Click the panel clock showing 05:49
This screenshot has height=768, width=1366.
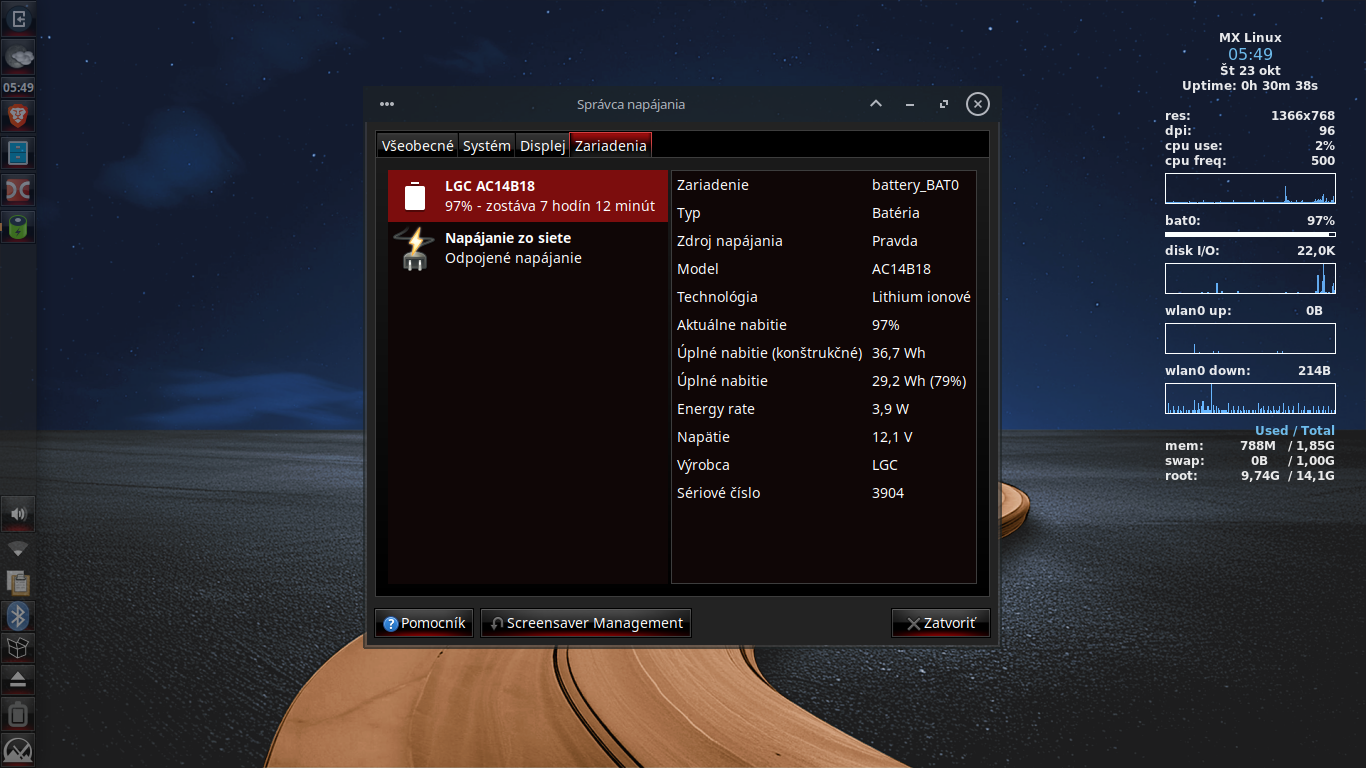coord(18,87)
